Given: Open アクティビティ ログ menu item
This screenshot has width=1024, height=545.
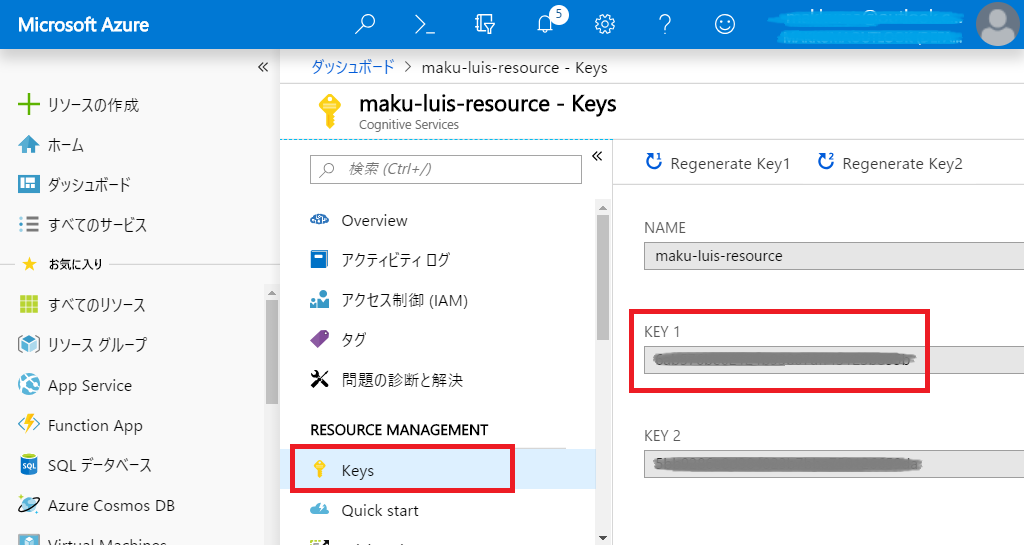Looking at the screenshot, I should point(396,260).
